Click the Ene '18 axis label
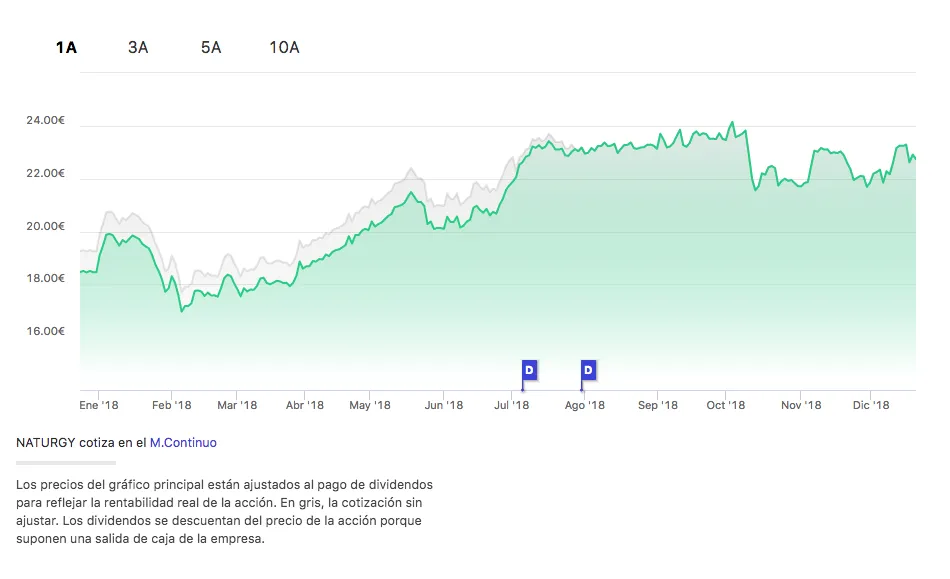The width and height of the screenshot is (950, 579). point(98,405)
